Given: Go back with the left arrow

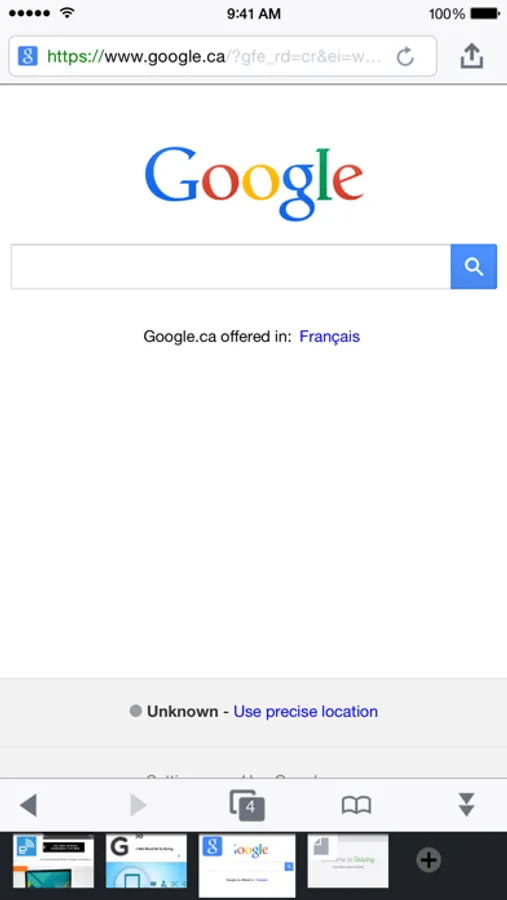Looking at the screenshot, I should 28,805.
